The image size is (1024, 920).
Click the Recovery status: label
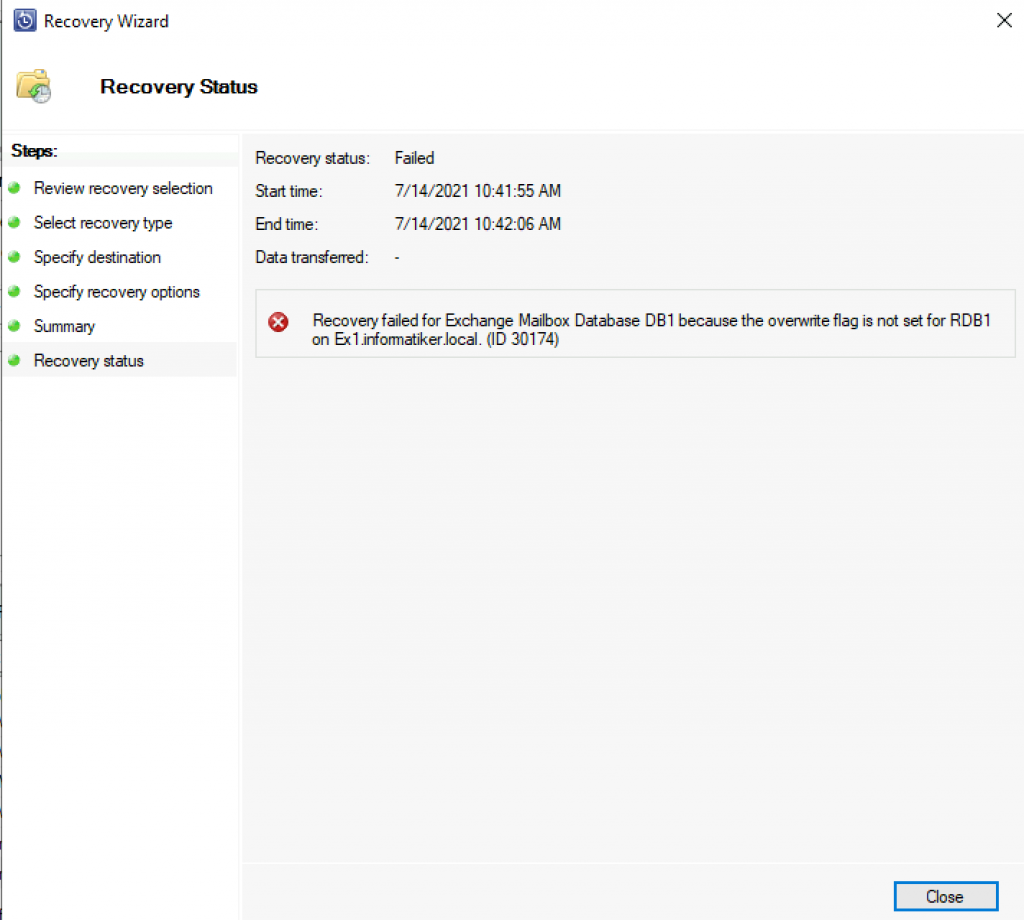(312, 158)
